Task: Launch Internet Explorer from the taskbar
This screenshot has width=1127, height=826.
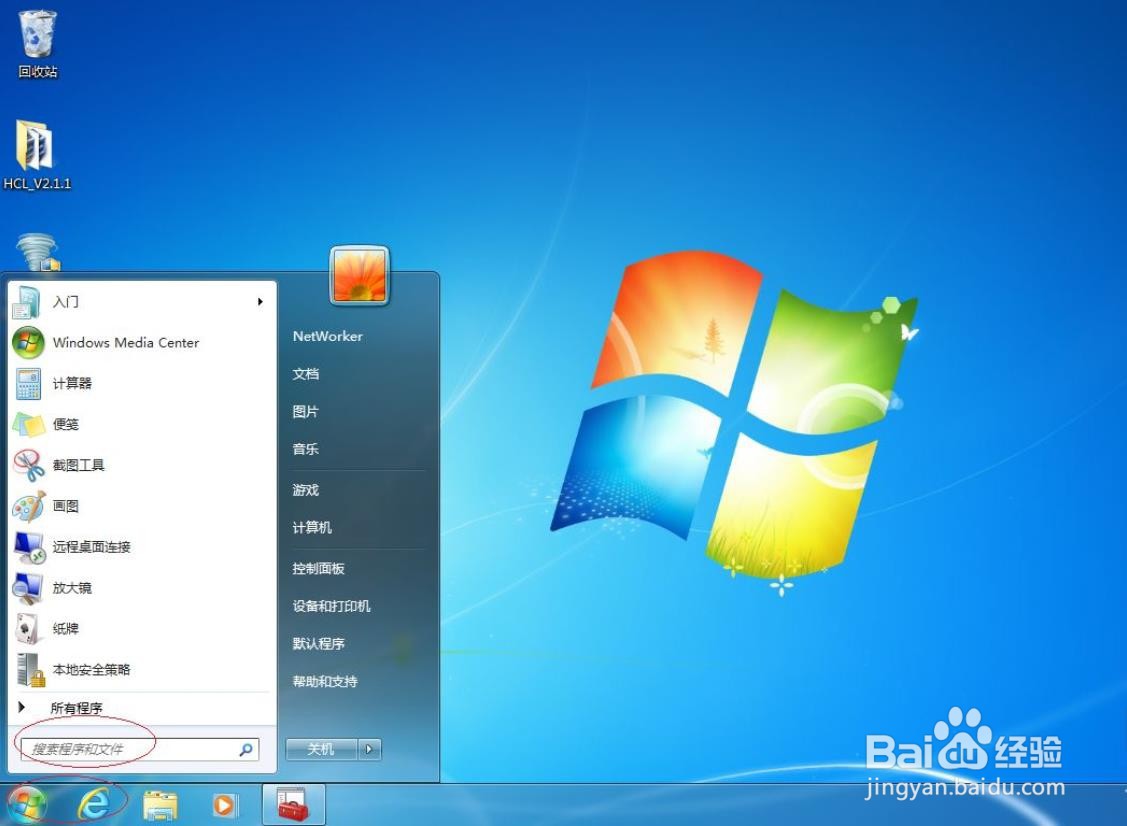Action: pos(94,804)
